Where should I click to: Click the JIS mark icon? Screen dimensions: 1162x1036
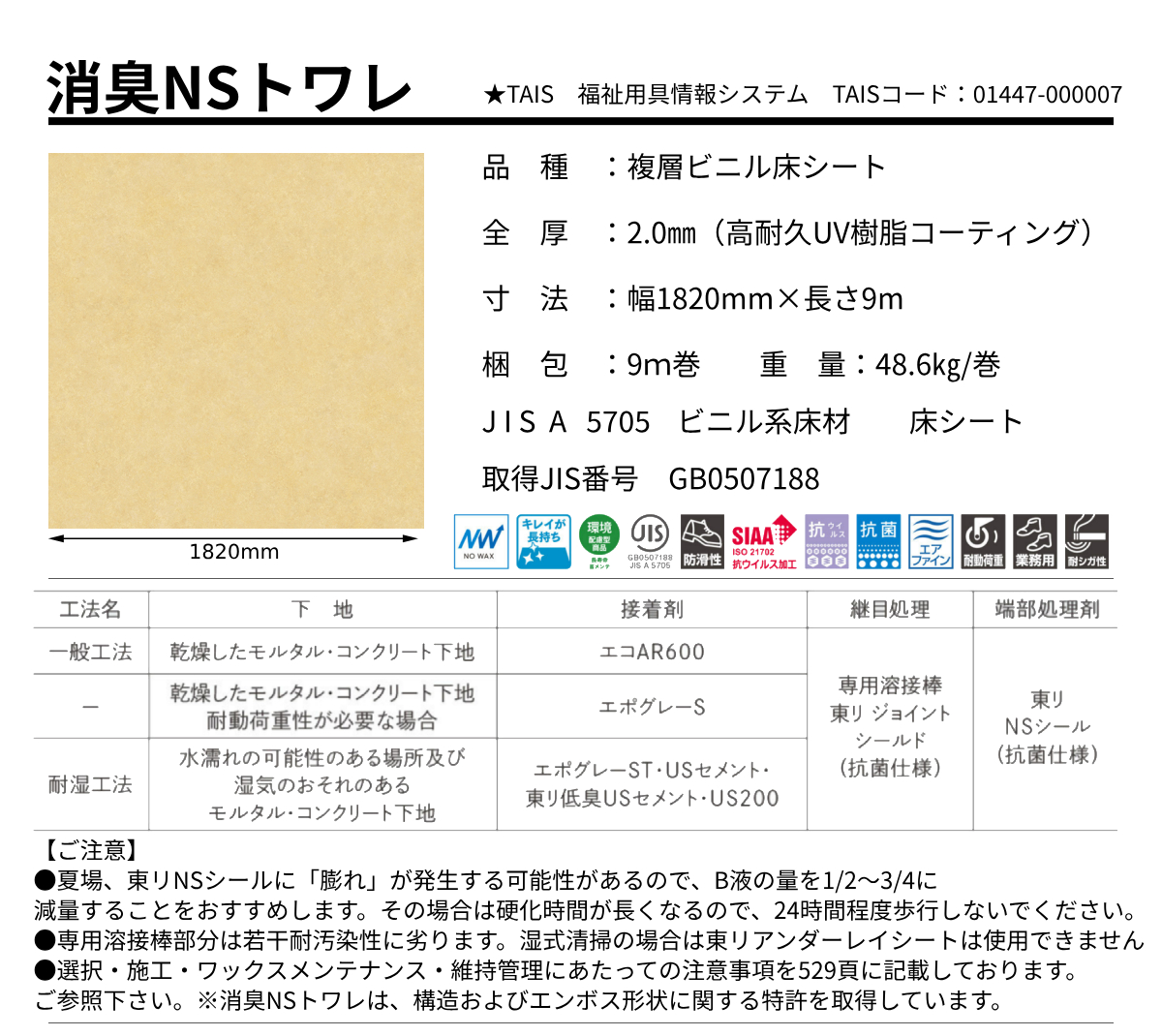coord(650,541)
